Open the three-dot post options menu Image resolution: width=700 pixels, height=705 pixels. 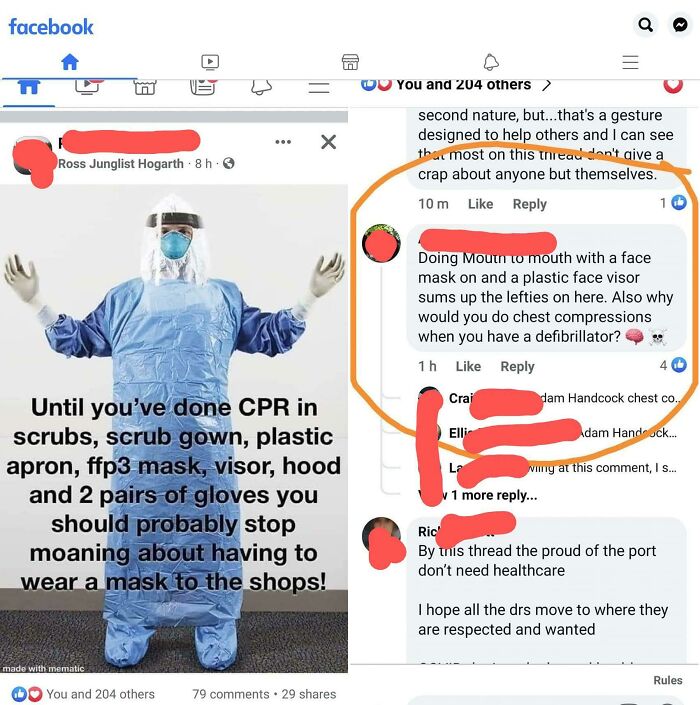283,142
